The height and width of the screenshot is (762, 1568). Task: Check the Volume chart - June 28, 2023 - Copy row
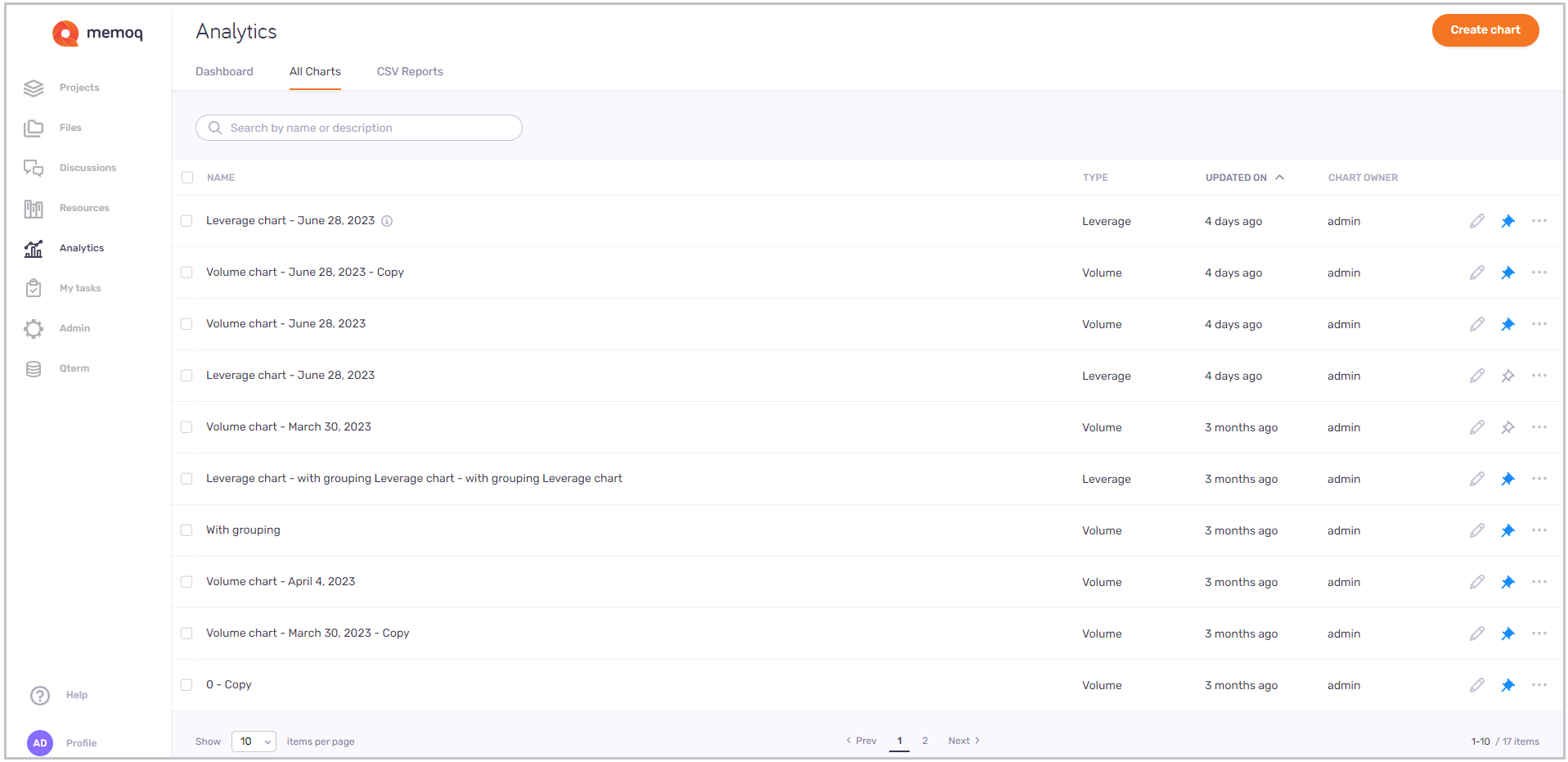coord(186,273)
